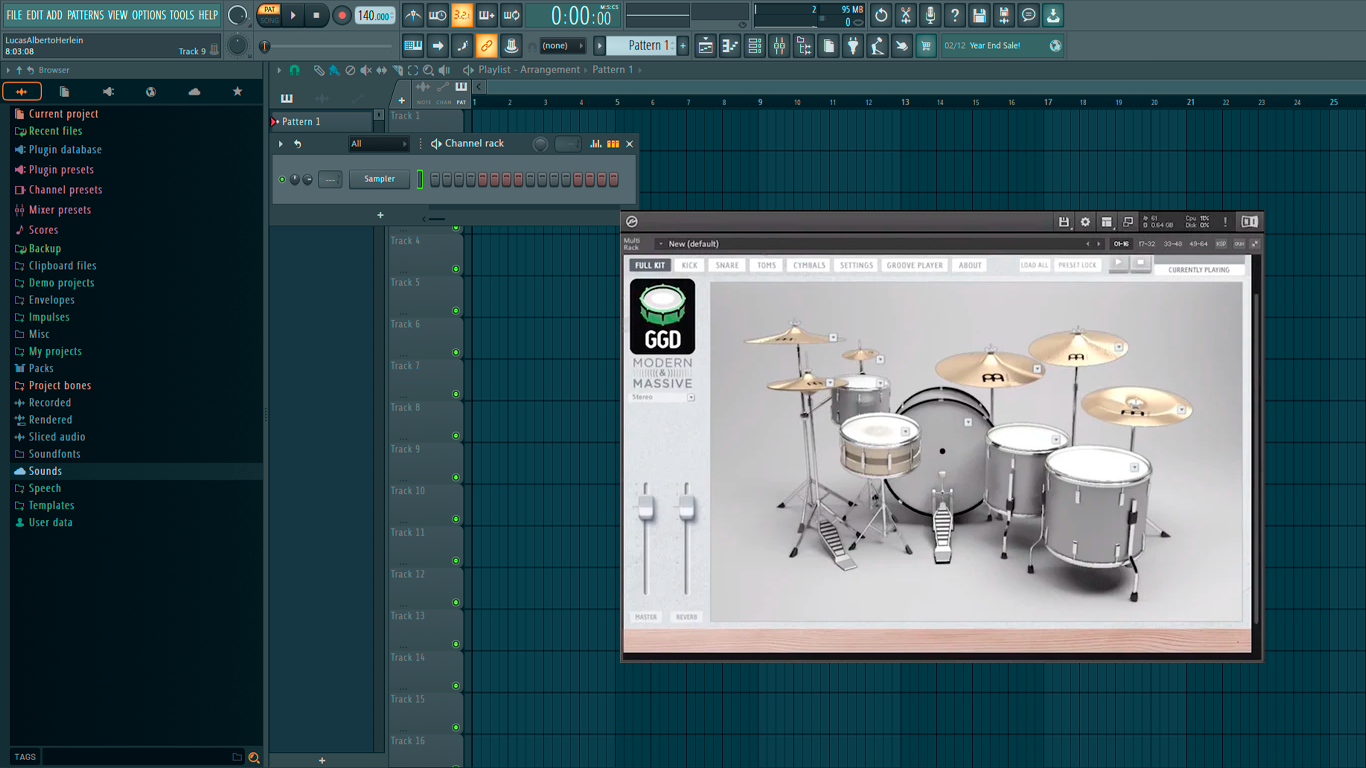
Task: Select the browser files tab icon
Action: [64, 91]
